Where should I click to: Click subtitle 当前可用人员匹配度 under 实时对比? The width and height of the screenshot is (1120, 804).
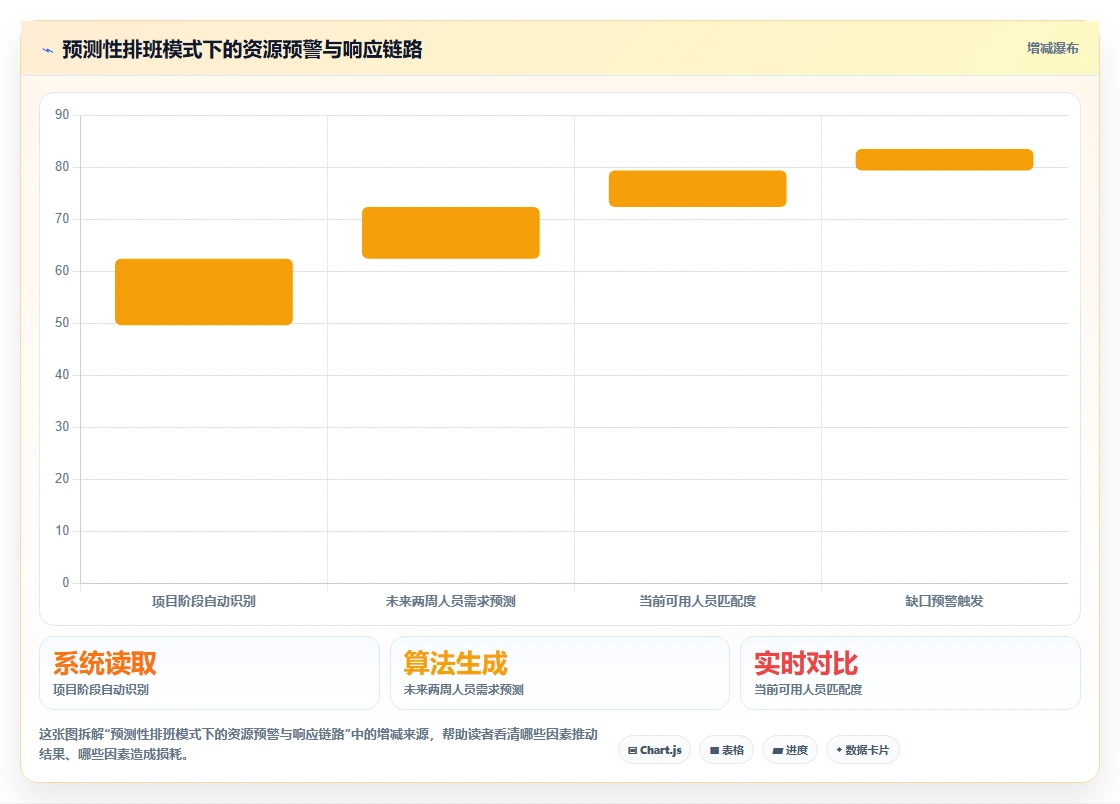click(809, 689)
